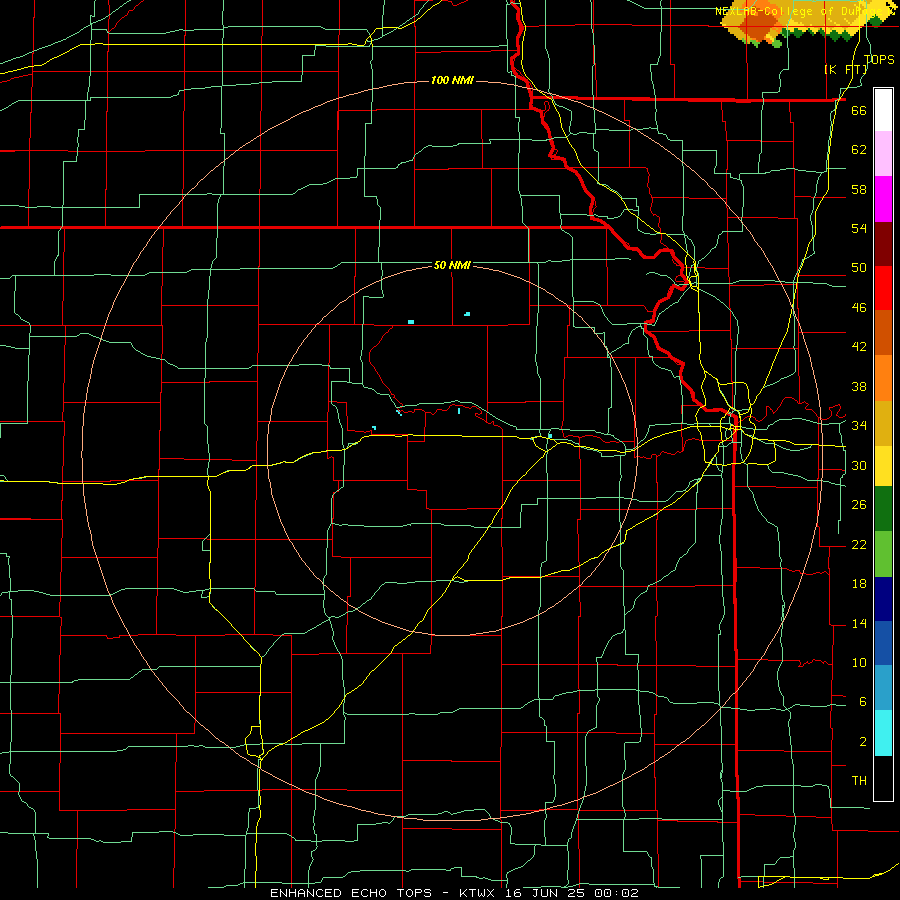Click legend value "38"
This screenshot has width=900, height=900.
(859, 386)
